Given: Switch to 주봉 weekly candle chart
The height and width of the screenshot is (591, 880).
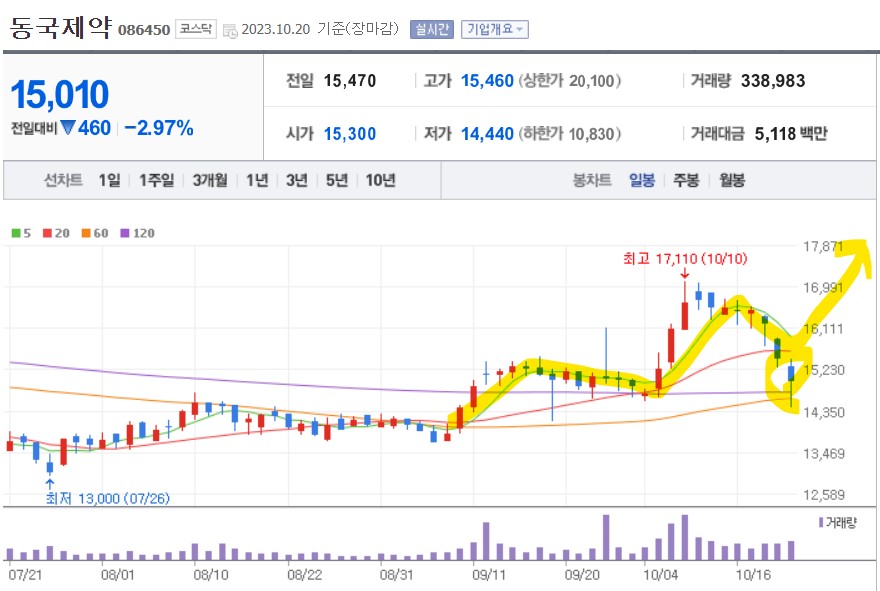Looking at the screenshot, I should (686, 180).
